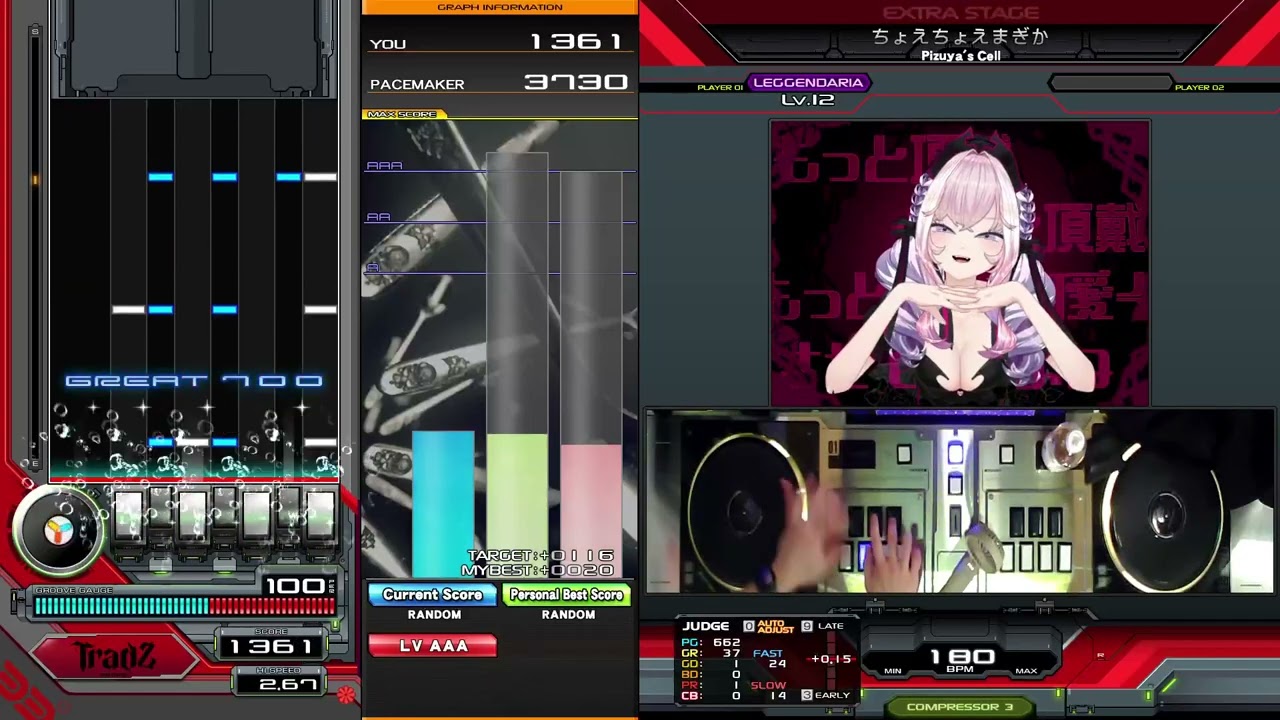Click the GRAPH INFORMATION header
Viewport: 1280px width, 720px height.
pos(500,7)
